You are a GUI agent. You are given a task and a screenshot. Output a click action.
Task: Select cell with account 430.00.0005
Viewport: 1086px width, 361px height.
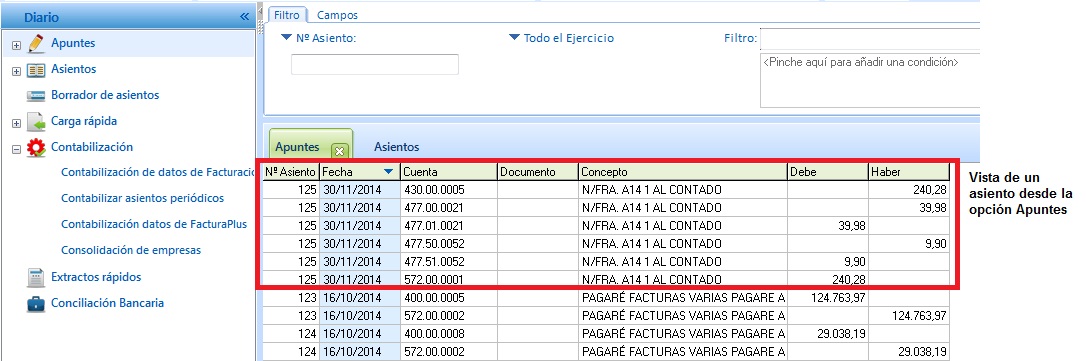pyautogui.click(x=449, y=190)
